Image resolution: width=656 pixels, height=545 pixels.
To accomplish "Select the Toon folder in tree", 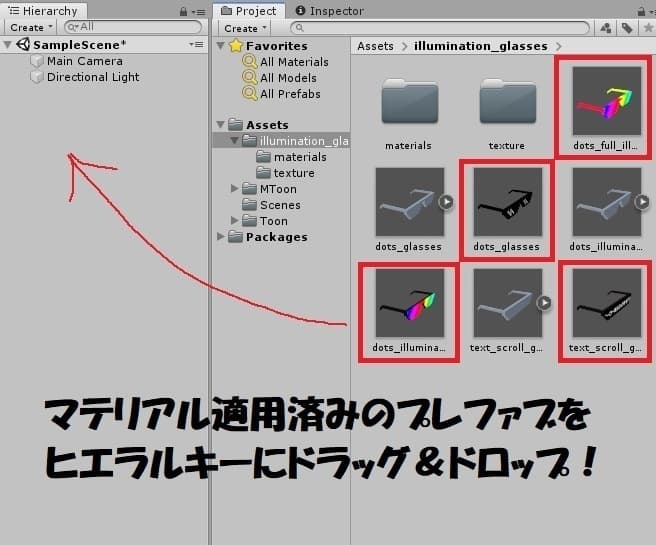I will pyautogui.click(x=274, y=221).
